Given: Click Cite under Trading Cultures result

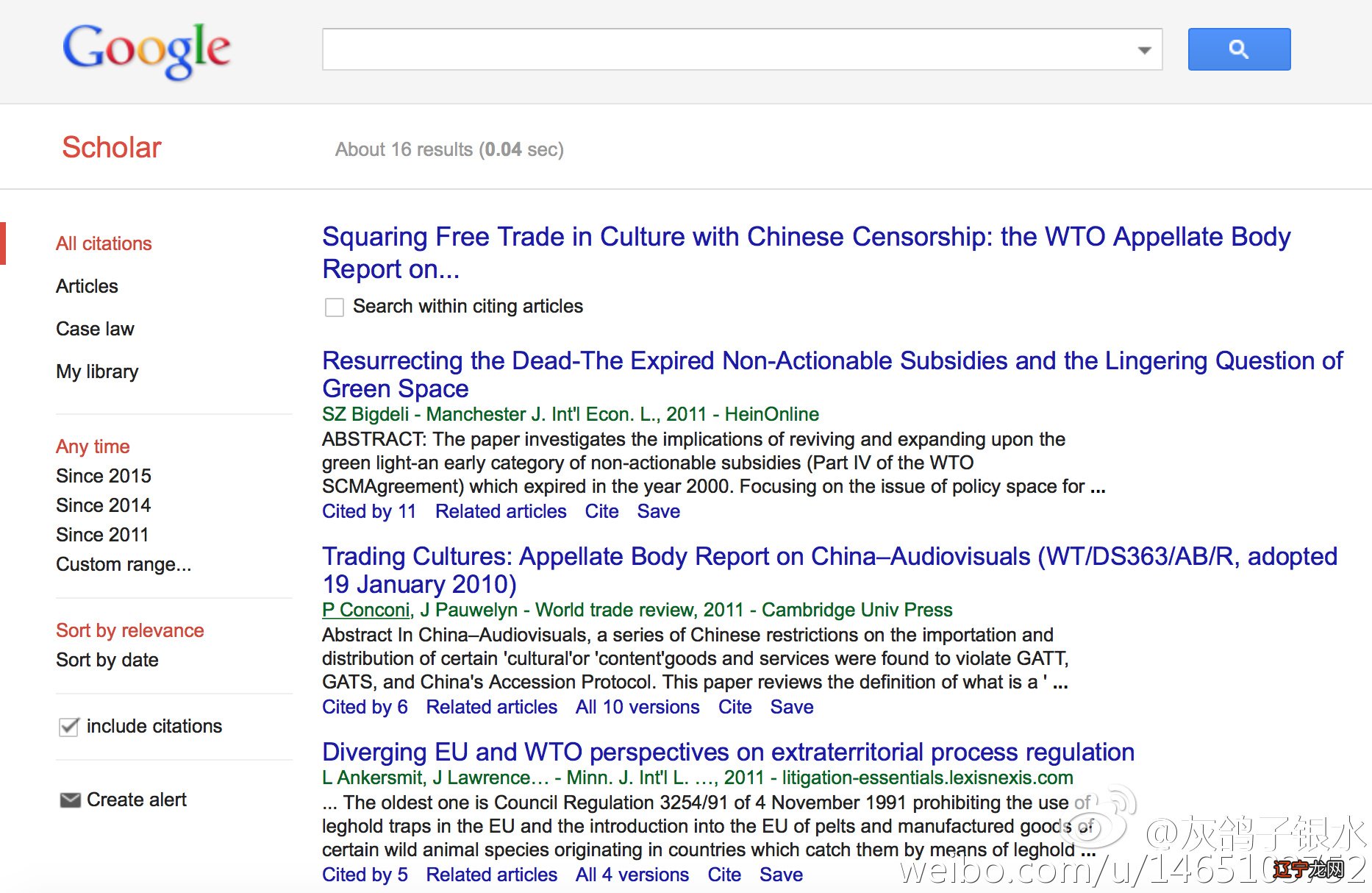Looking at the screenshot, I should (735, 707).
